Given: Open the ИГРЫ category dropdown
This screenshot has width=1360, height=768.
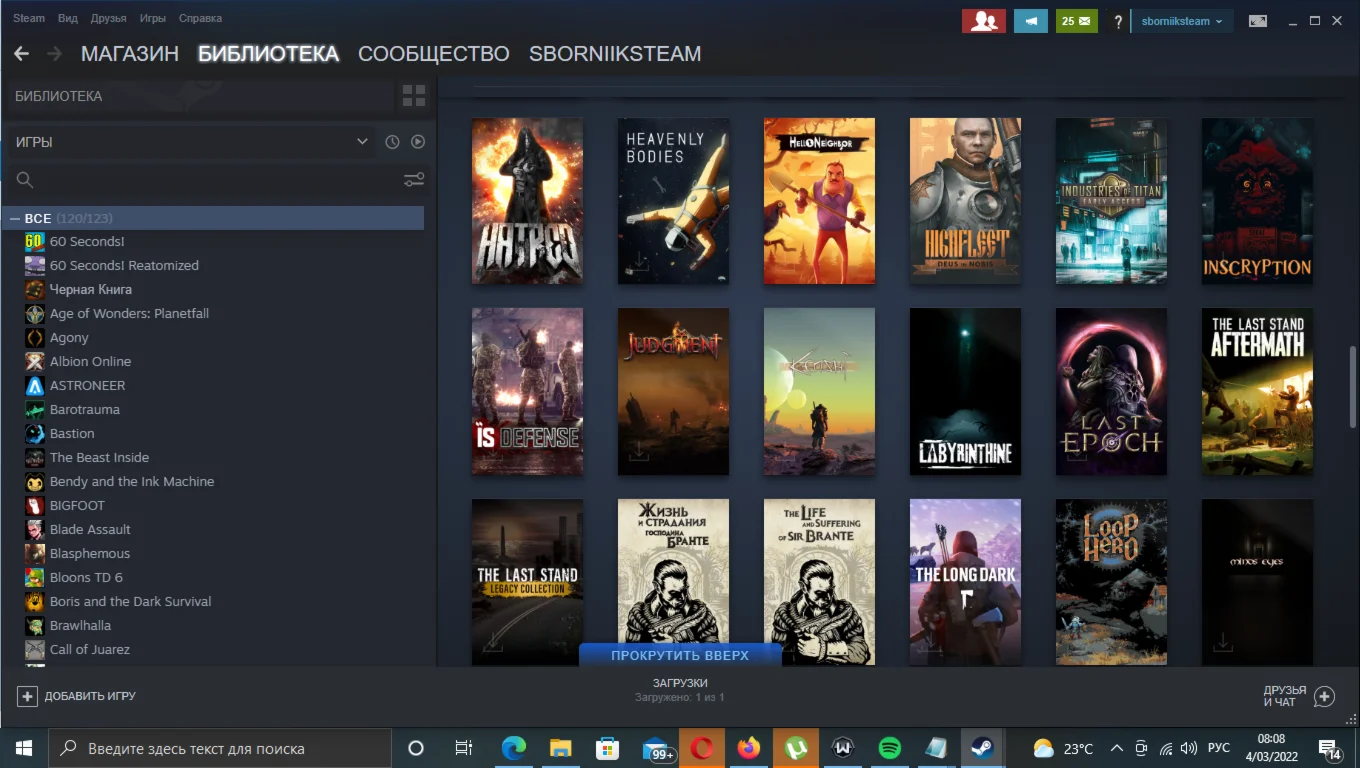Looking at the screenshot, I should pos(191,142).
